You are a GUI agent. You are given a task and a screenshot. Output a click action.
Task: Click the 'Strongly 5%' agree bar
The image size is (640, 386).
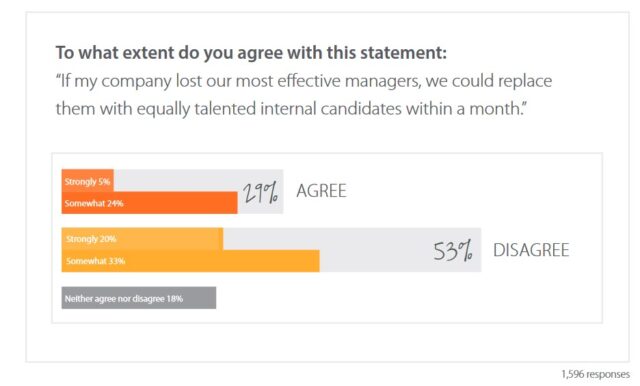point(87,180)
